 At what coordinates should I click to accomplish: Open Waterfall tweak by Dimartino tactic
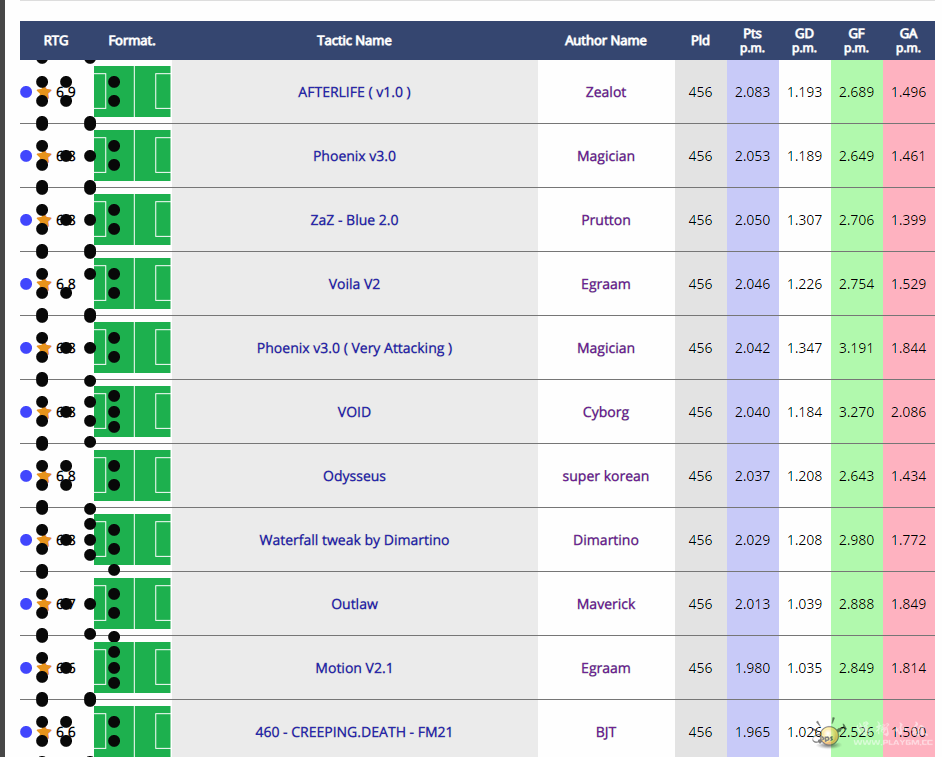354,540
